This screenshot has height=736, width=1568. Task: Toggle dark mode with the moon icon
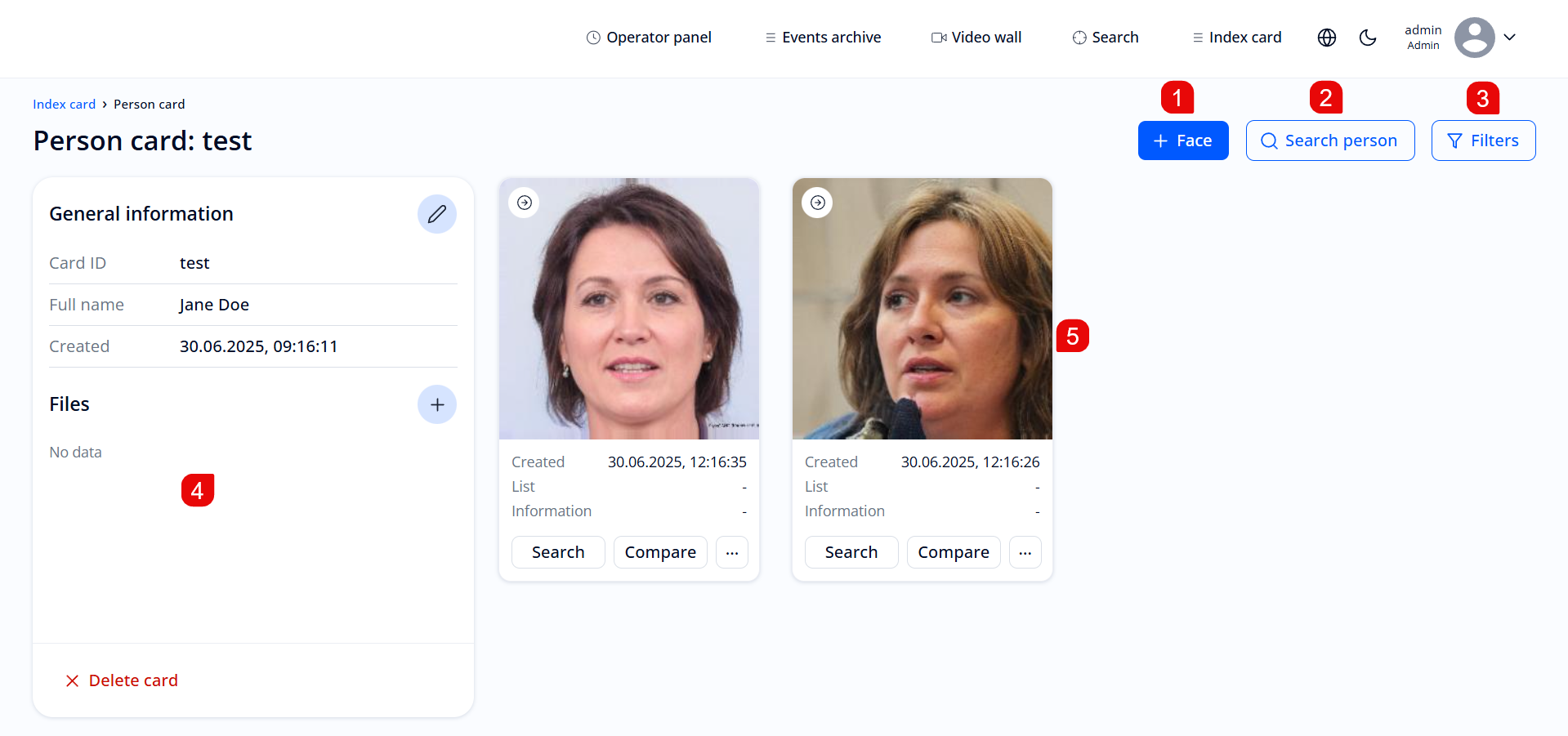1368,37
